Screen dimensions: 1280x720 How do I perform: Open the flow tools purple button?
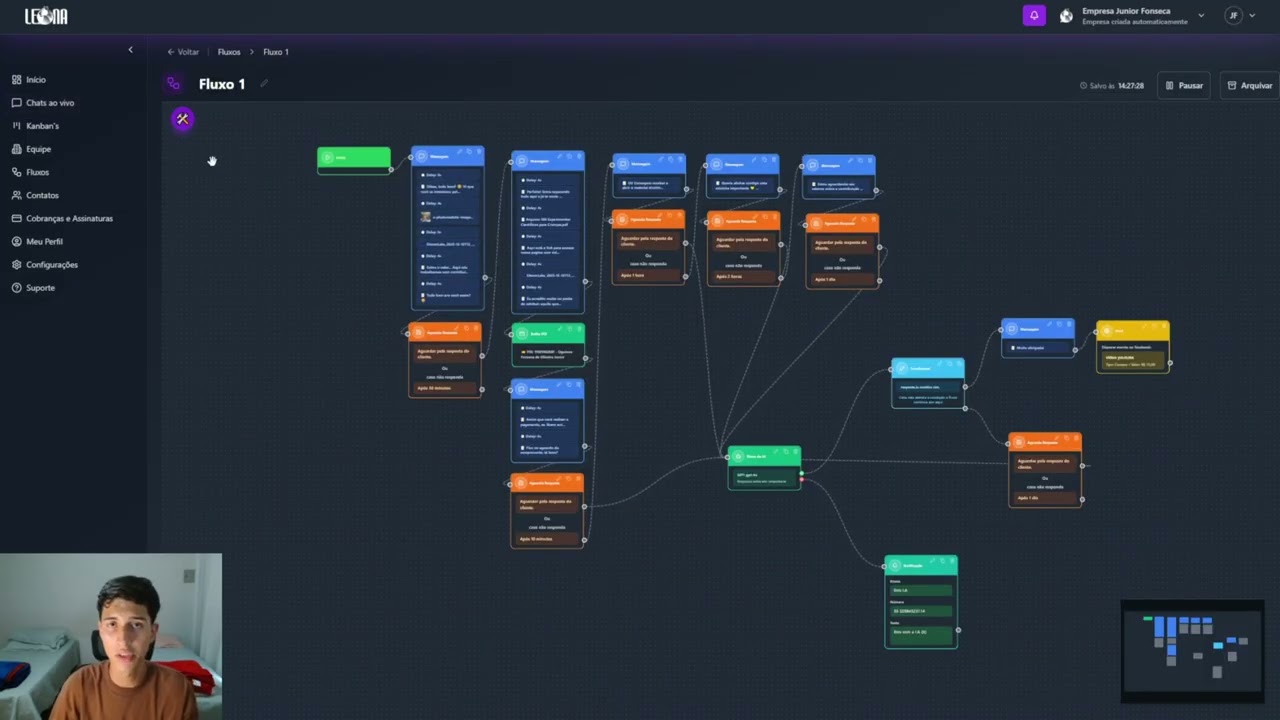click(182, 119)
